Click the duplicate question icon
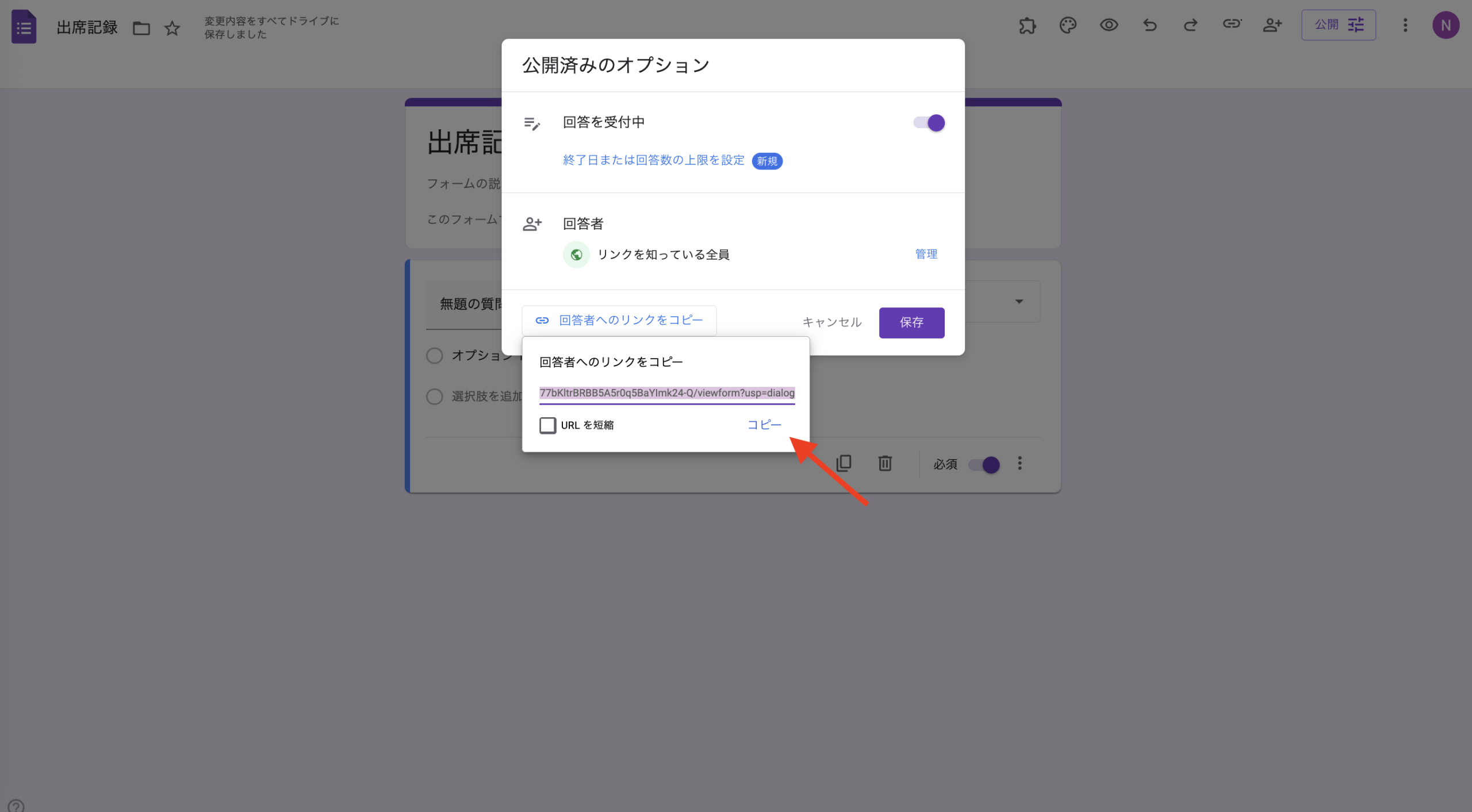This screenshot has width=1472, height=812. [x=844, y=463]
